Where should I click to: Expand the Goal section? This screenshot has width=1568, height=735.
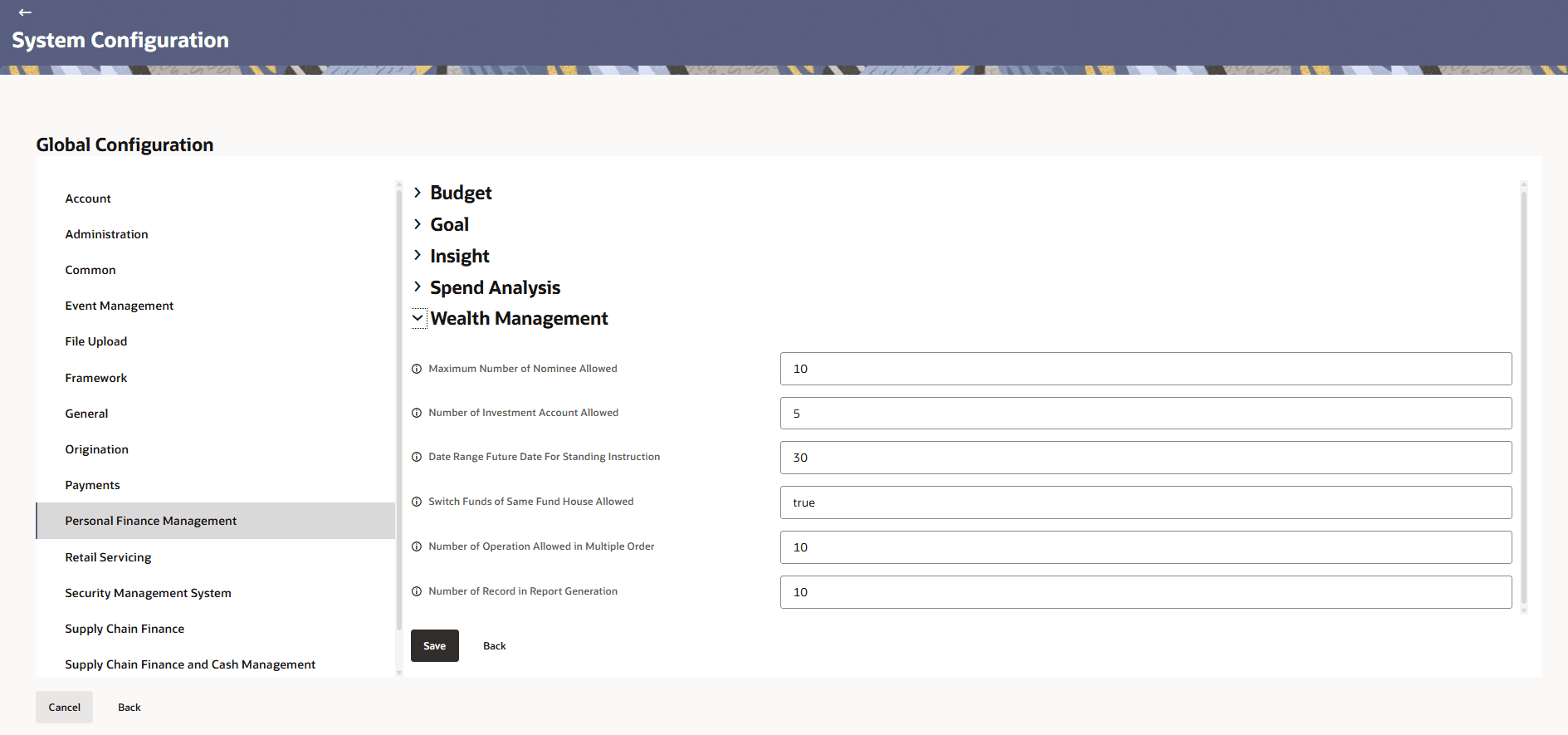418,224
